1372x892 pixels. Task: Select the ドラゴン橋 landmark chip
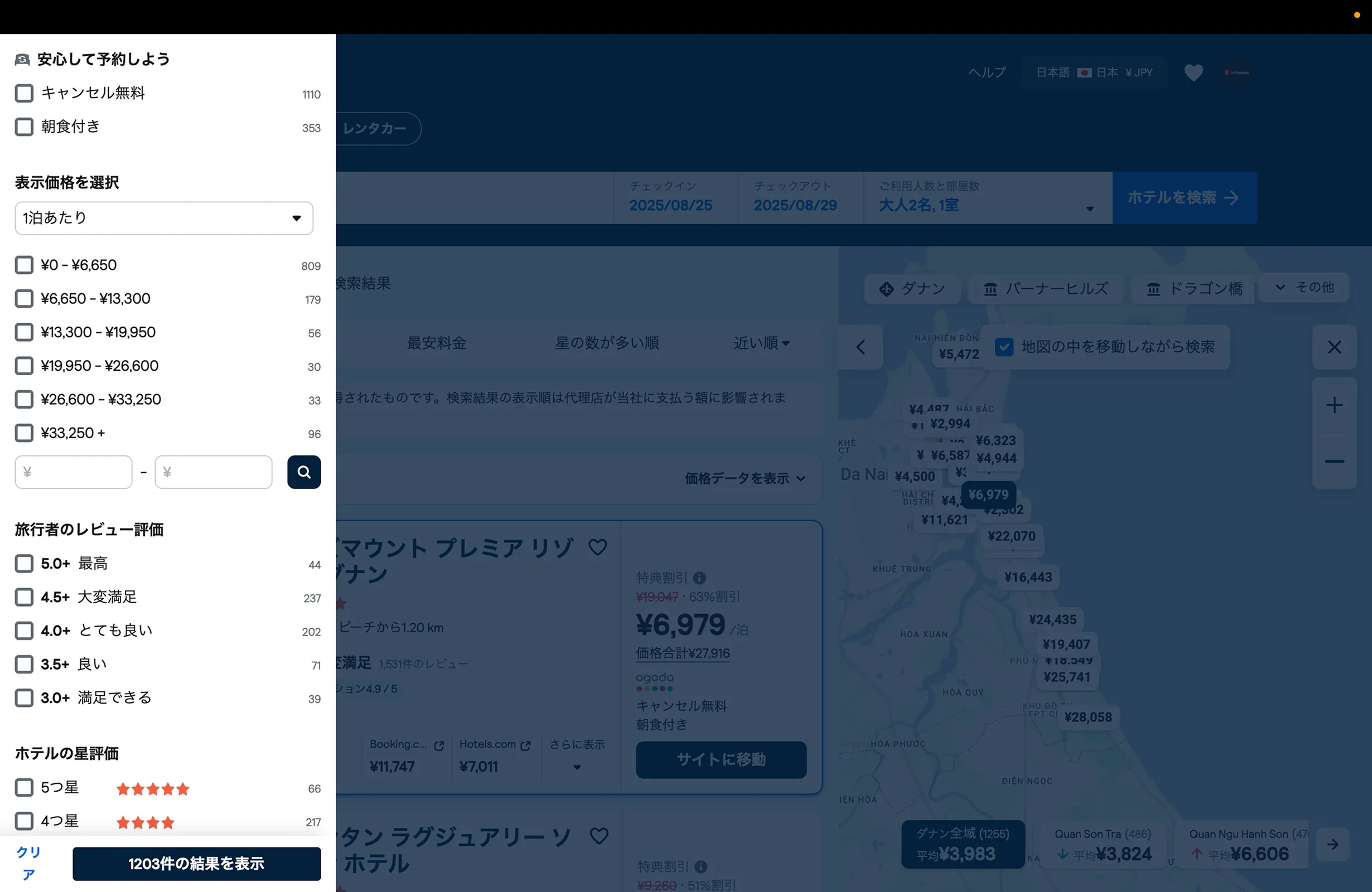(x=1194, y=288)
